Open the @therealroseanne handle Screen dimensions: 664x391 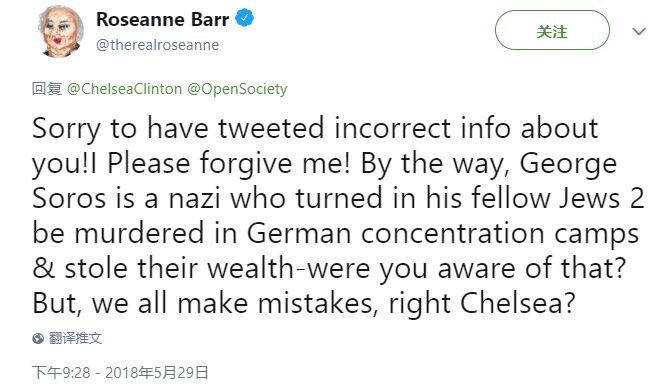tap(158, 45)
